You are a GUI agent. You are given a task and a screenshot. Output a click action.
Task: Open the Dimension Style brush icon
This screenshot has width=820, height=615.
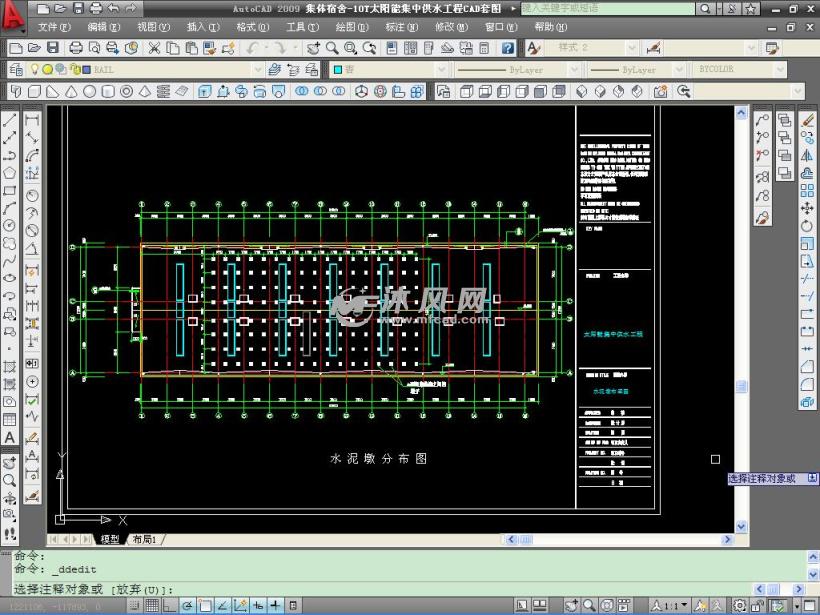point(654,49)
